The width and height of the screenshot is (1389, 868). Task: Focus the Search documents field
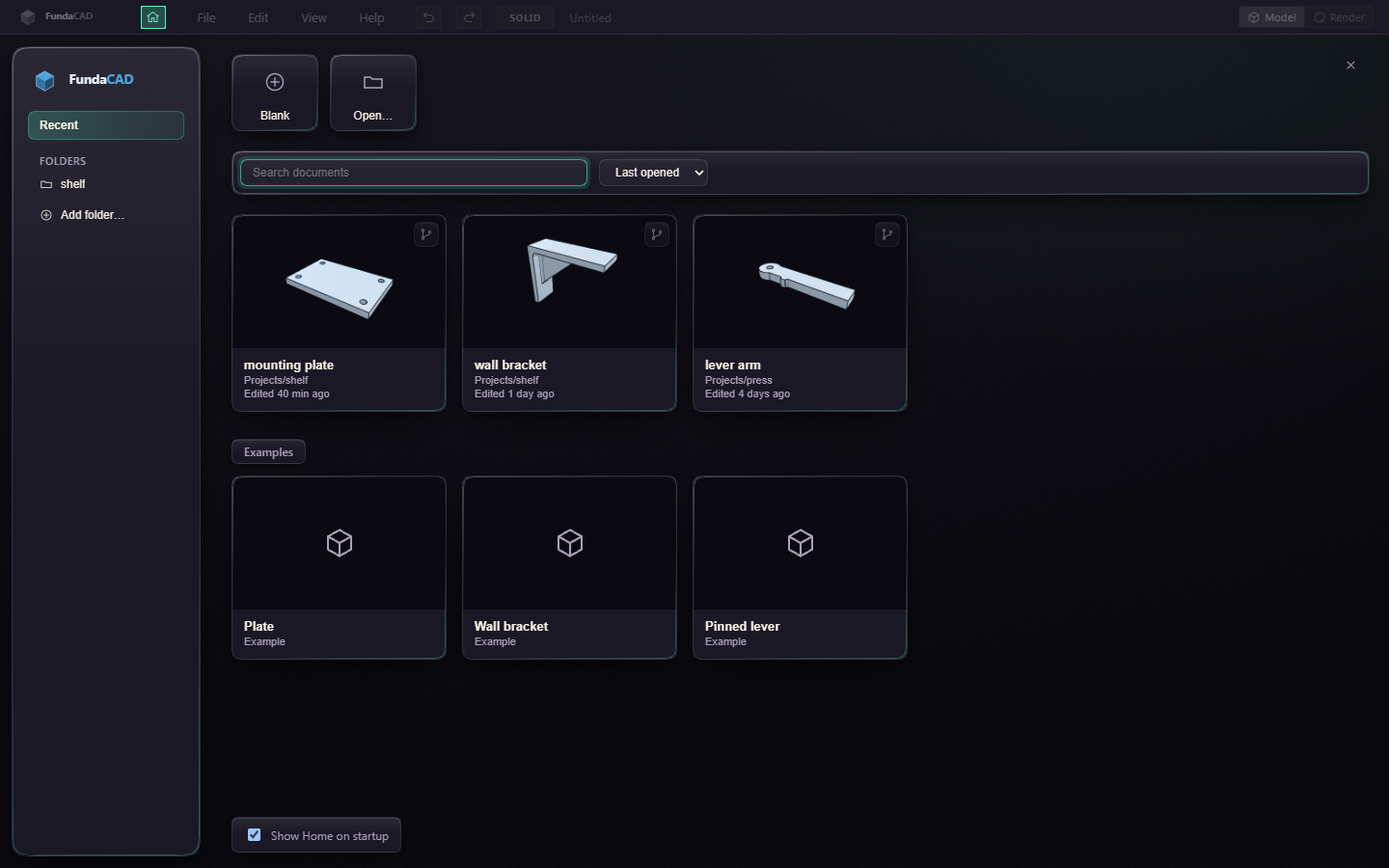(x=414, y=173)
